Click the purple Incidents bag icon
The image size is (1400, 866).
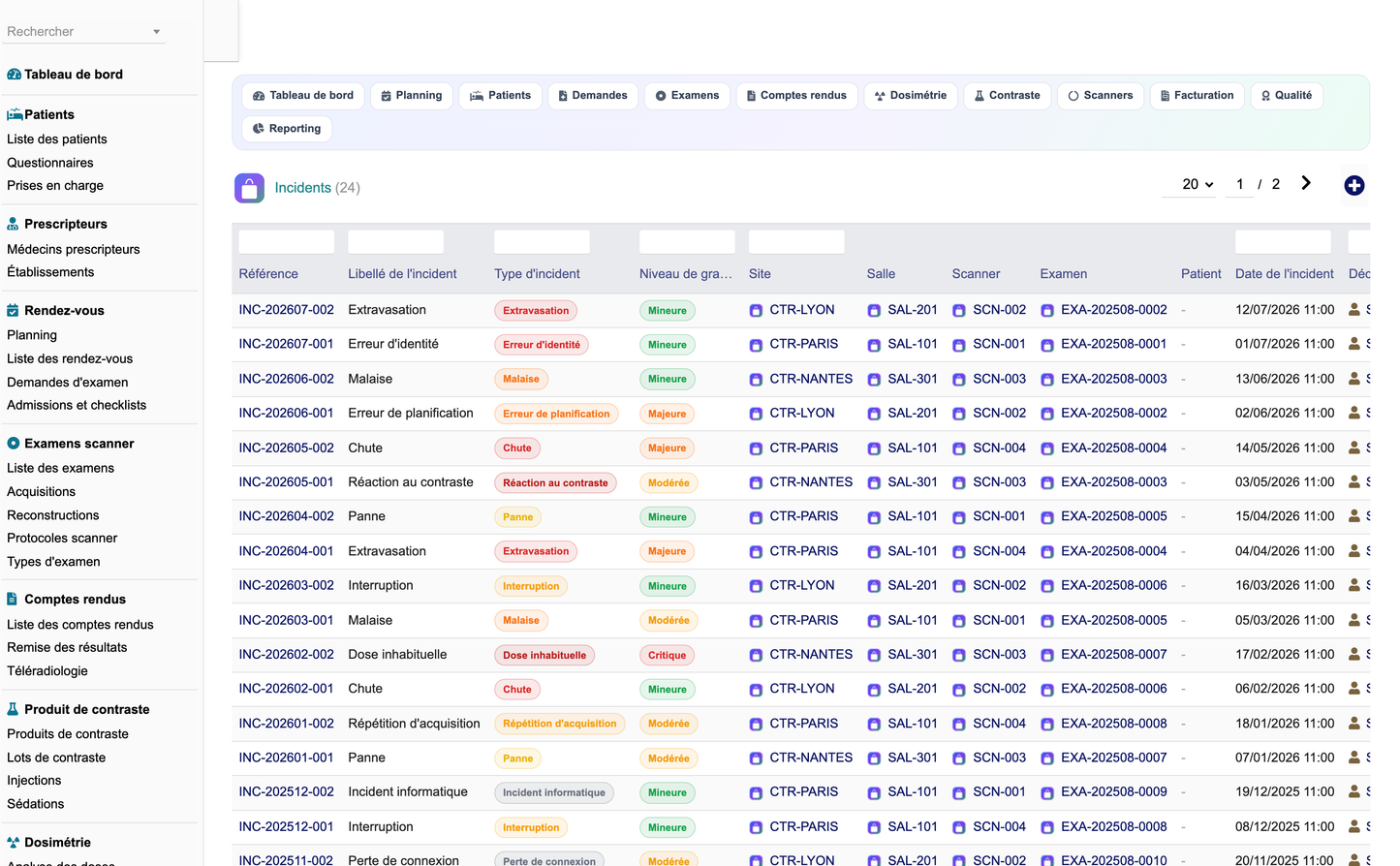tap(249, 188)
